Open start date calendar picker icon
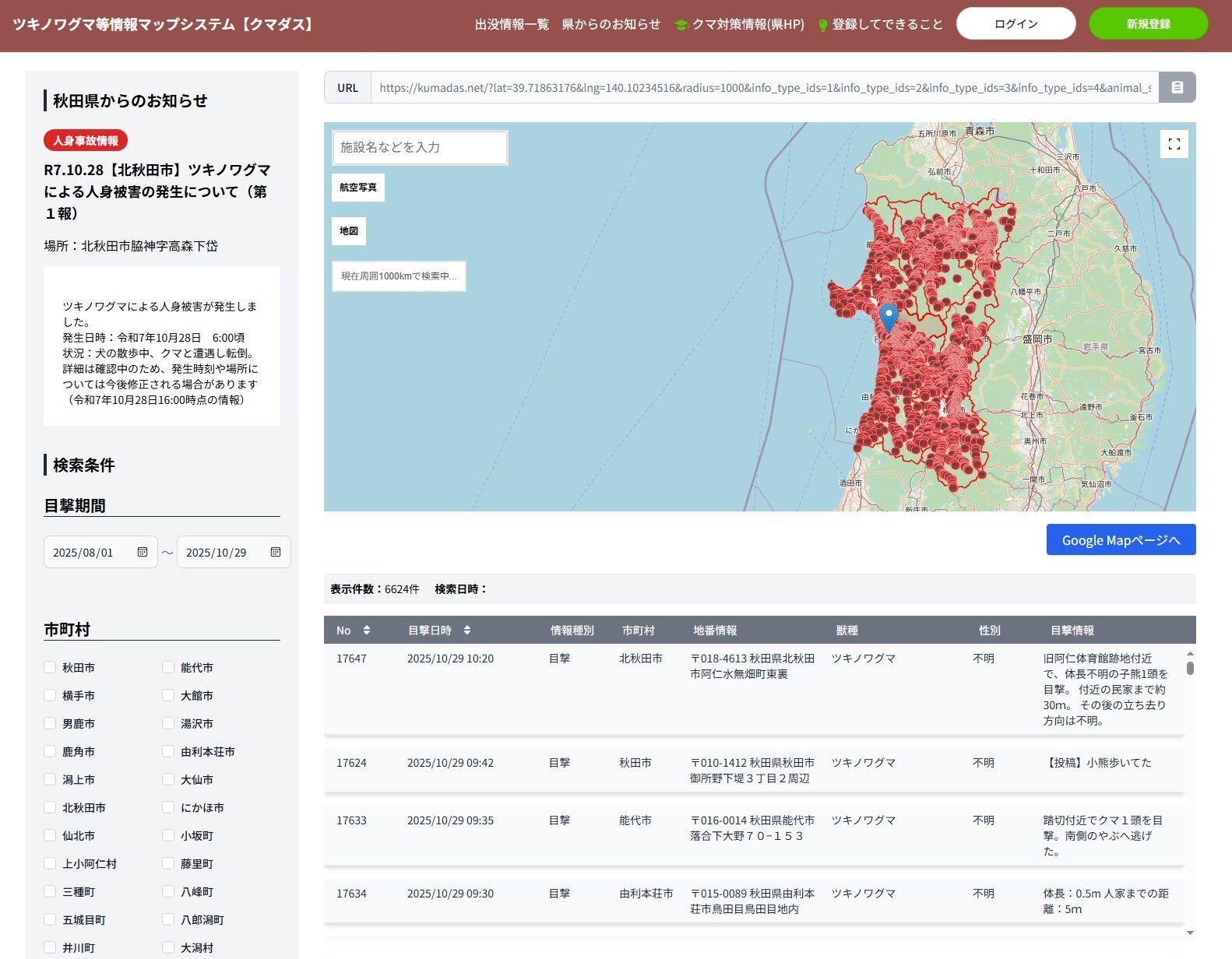 (x=143, y=552)
